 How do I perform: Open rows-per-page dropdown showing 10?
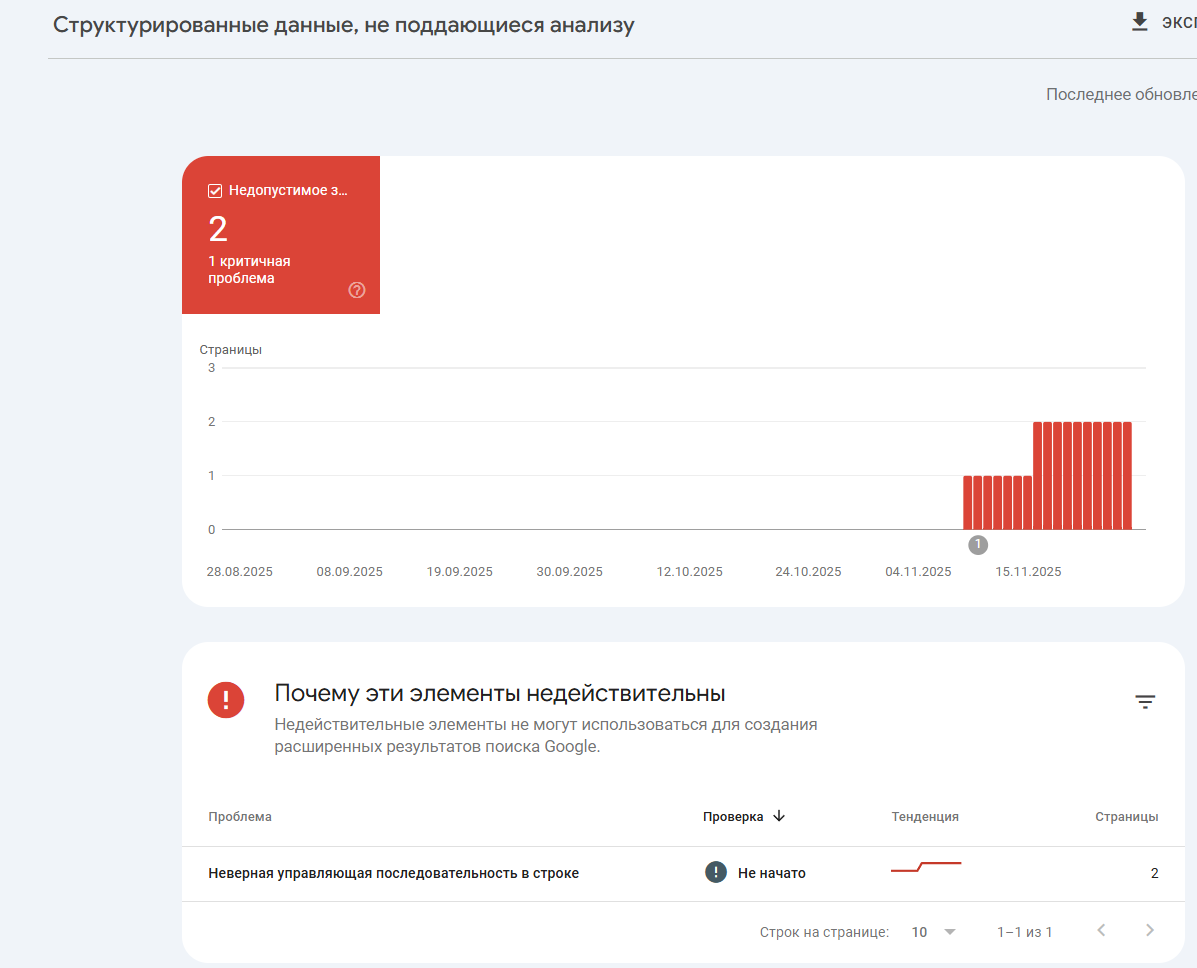pos(934,932)
